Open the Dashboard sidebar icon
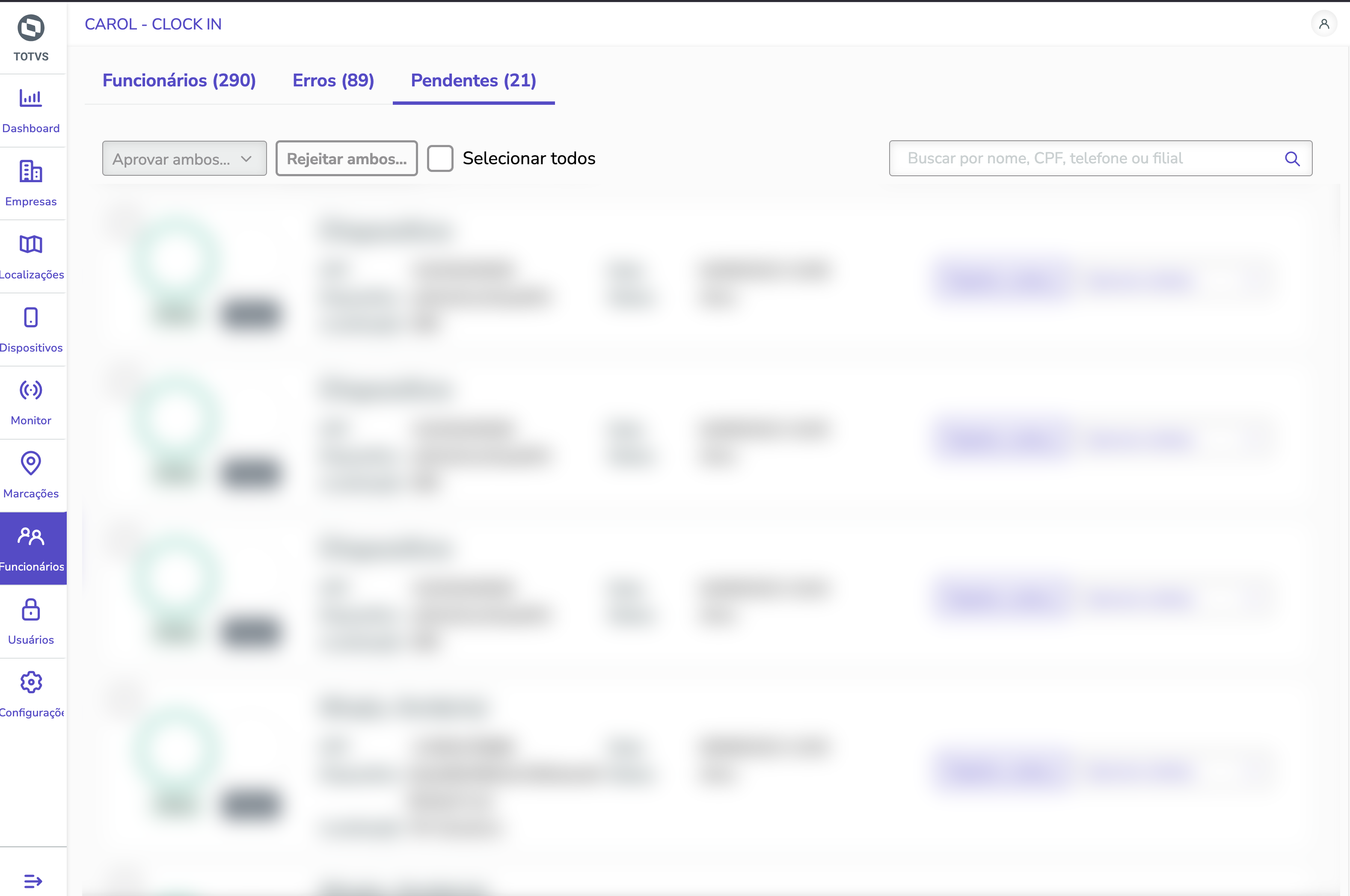 31,98
